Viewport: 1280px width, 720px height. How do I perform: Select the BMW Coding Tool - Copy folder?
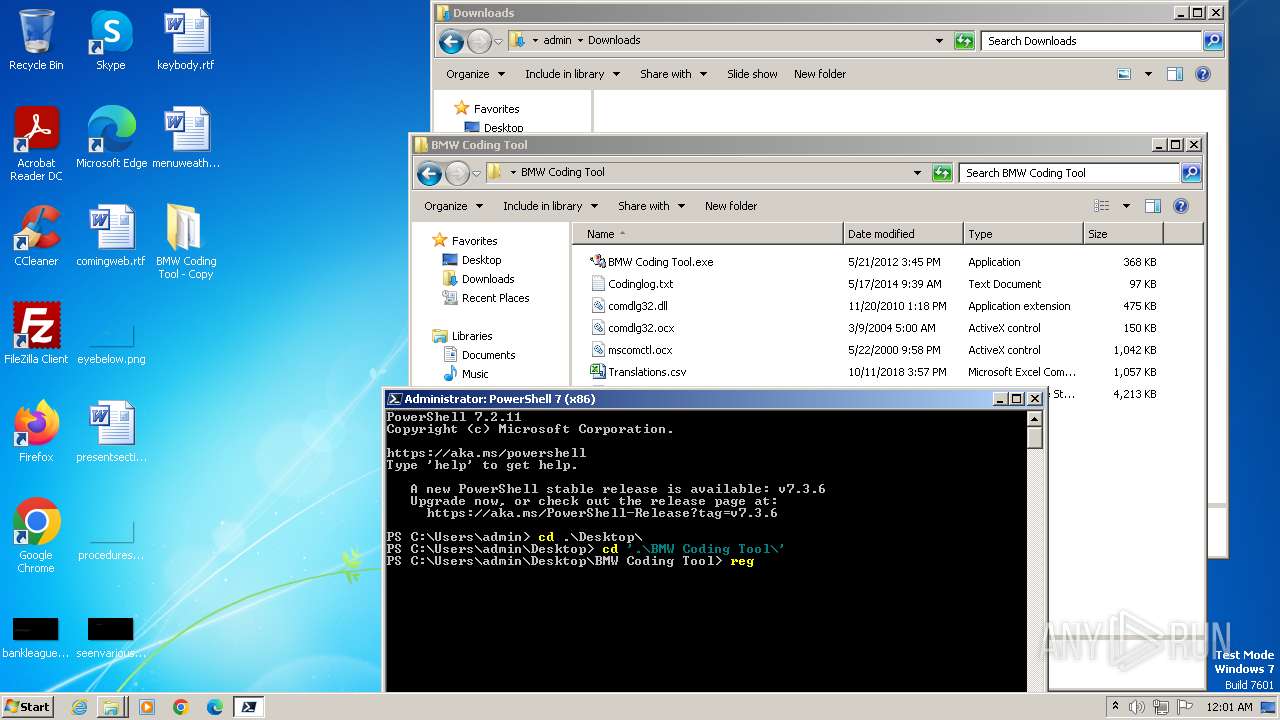tap(186, 242)
